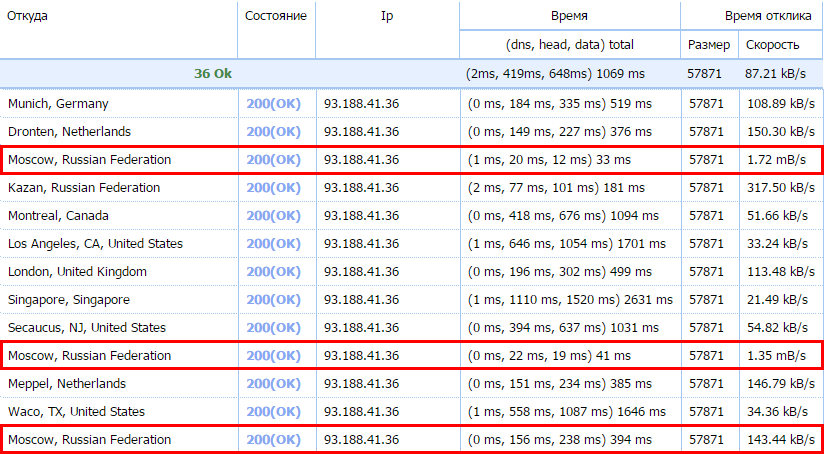Click the Откуда column header

tap(28, 17)
